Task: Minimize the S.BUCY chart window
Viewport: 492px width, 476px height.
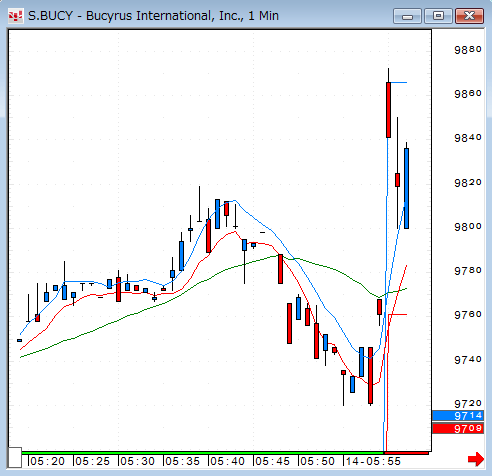Action: 407,16
